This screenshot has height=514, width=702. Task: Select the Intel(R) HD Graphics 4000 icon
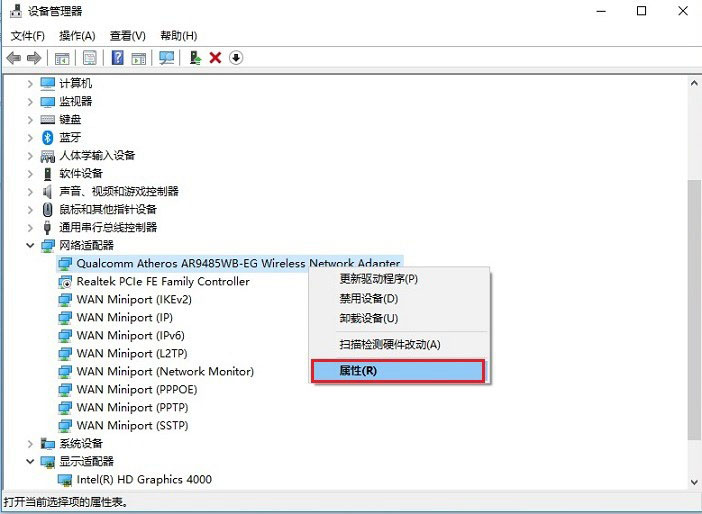[x=65, y=480]
